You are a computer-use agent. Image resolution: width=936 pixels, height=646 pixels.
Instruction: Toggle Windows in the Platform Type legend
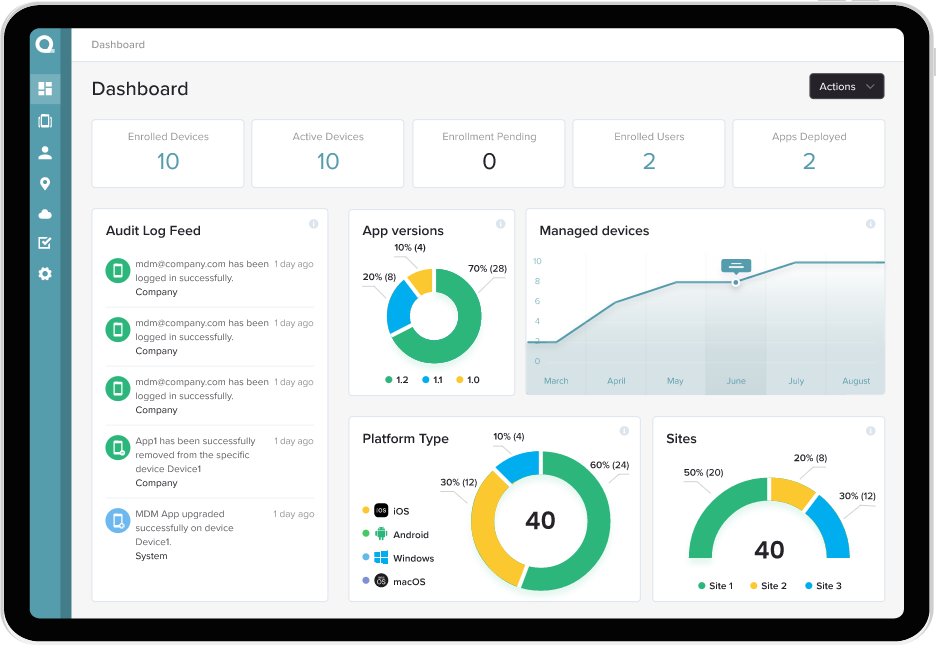coord(381,556)
